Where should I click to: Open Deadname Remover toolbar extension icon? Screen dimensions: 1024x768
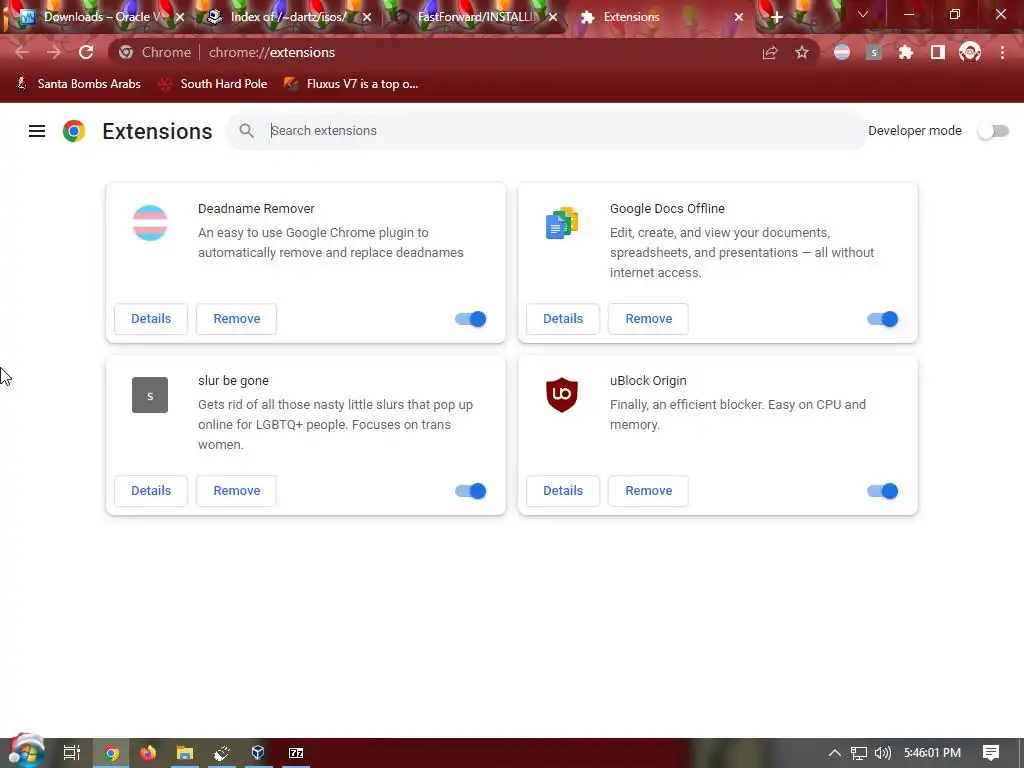(842, 52)
